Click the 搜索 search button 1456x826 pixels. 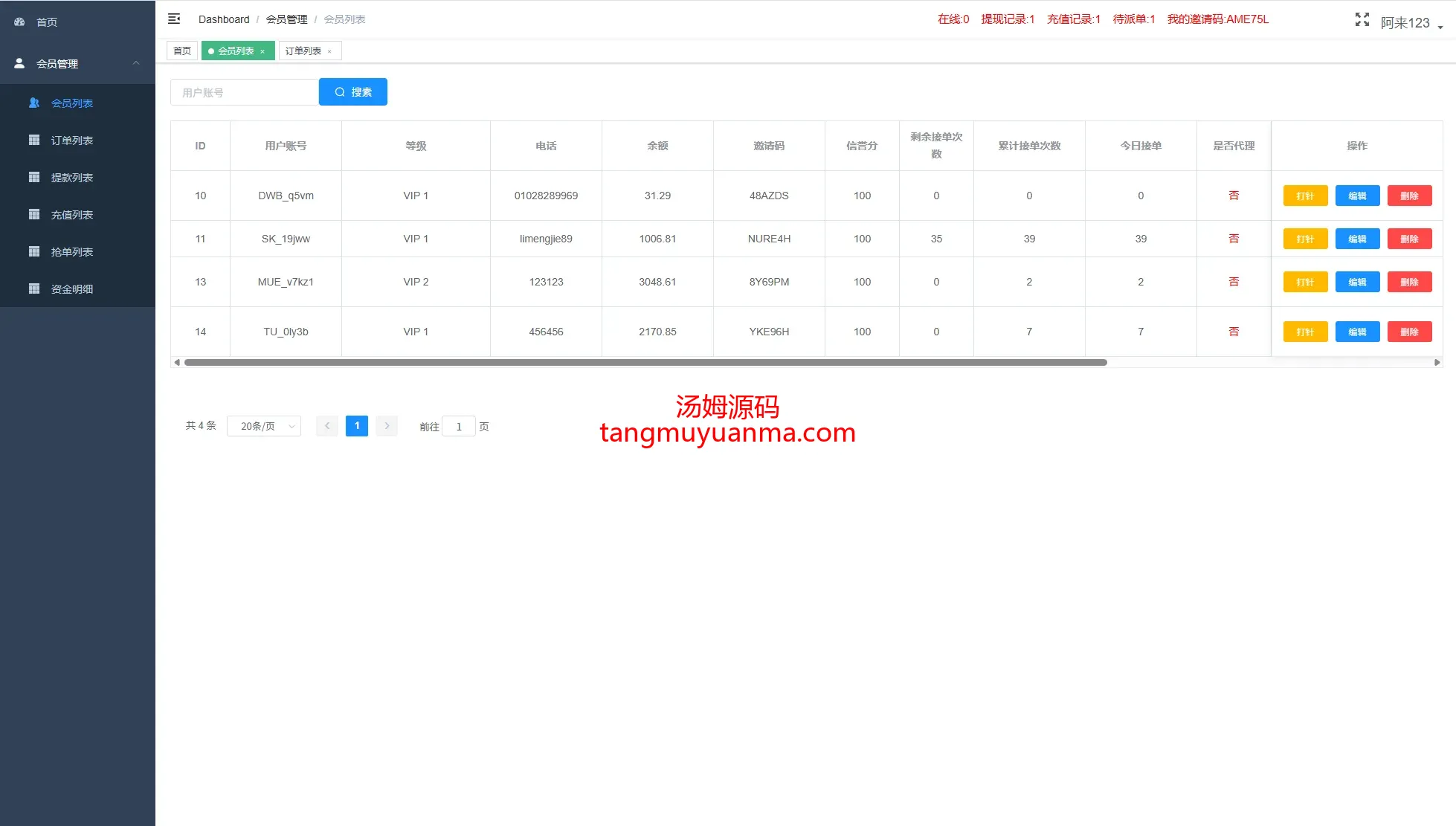[352, 92]
